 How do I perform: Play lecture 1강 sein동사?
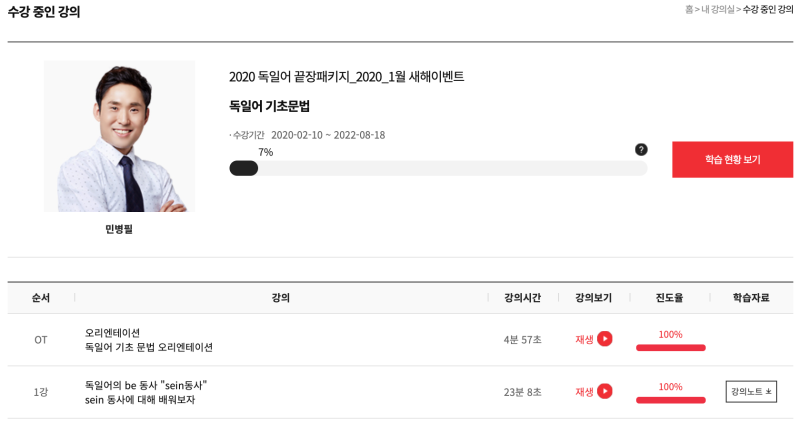click(x=594, y=391)
